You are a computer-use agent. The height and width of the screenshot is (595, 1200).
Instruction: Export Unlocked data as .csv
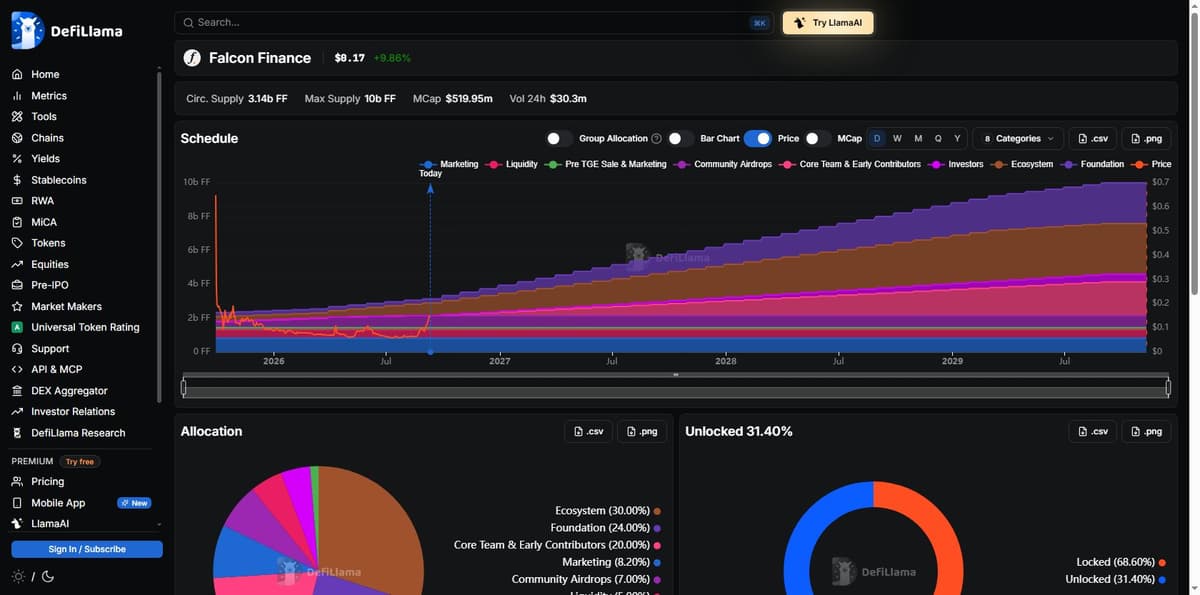[x=1093, y=432]
